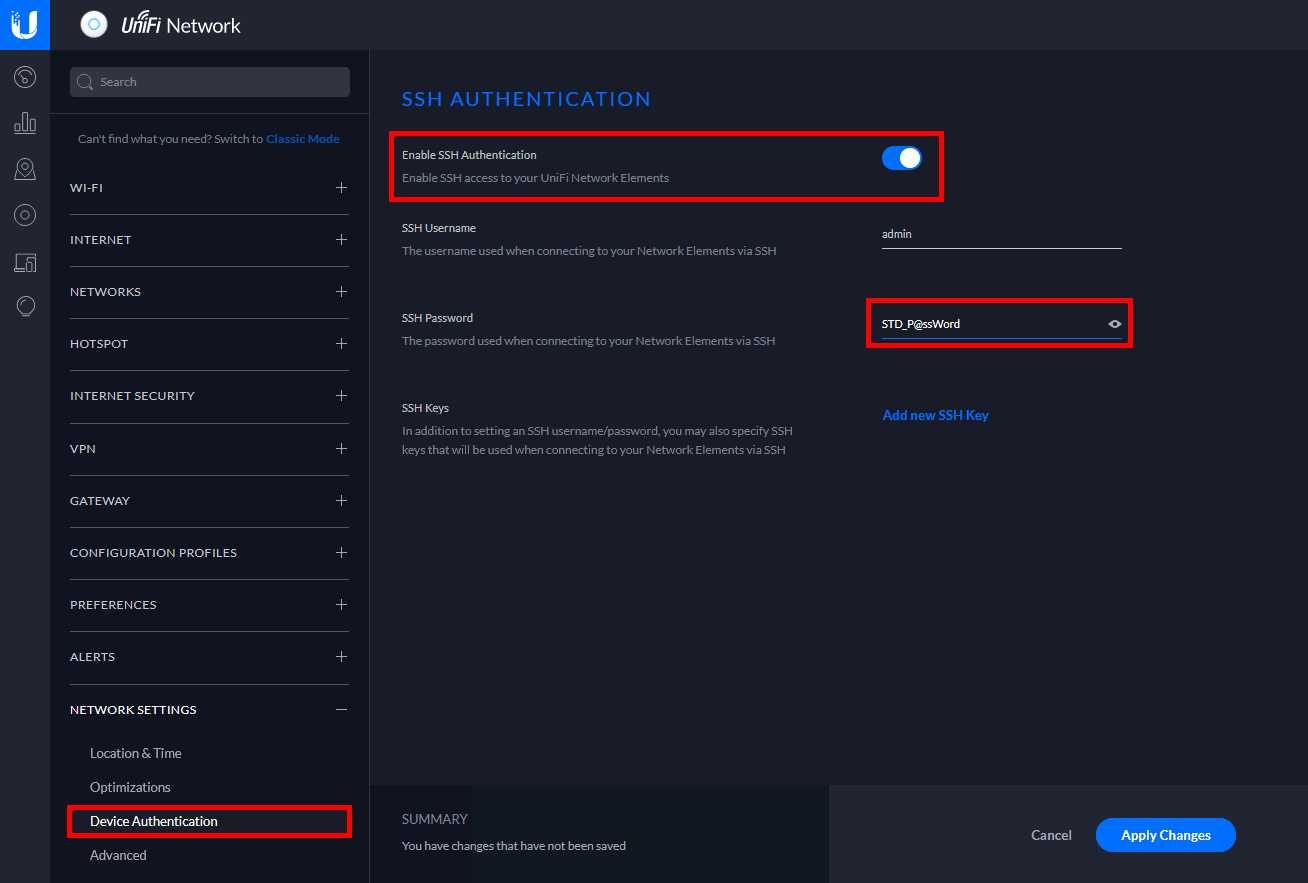Add a new SSH Key
The image size is (1308, 883).
tap(935, 414)
